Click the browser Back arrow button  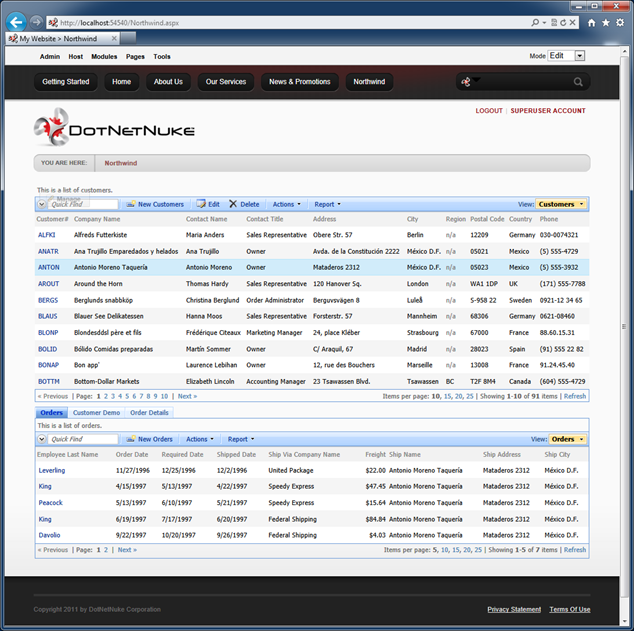[16, 22]
